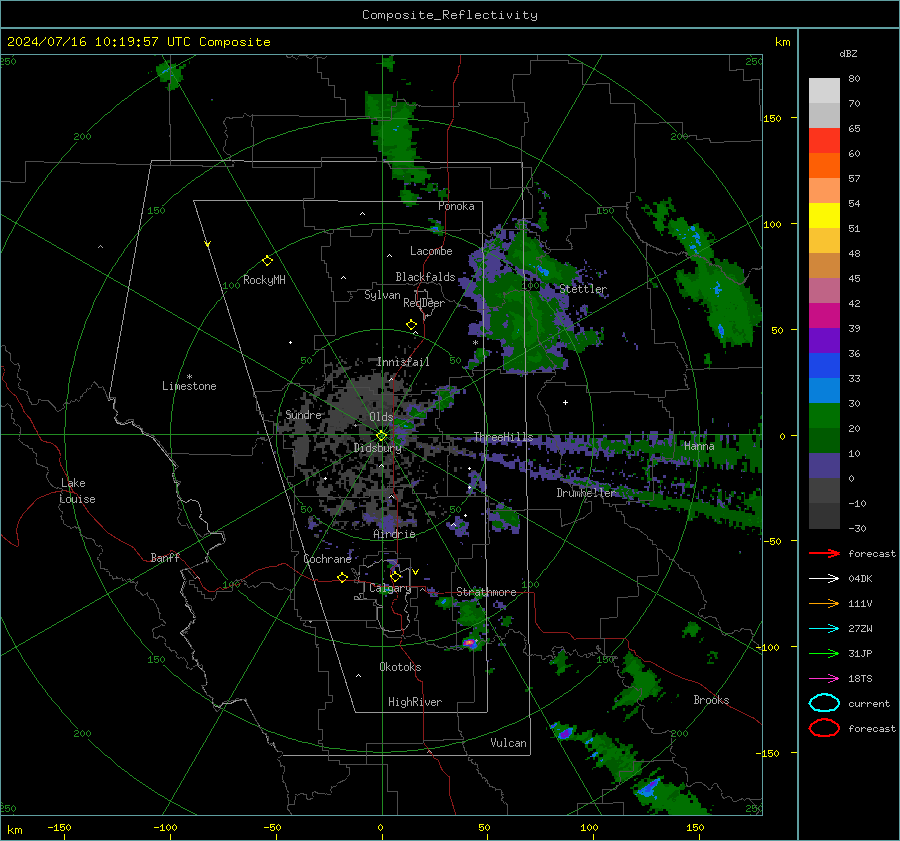Pick the purple 39 dBZ swatch
This screenshot has width=900, height=841.
point(824,340)
